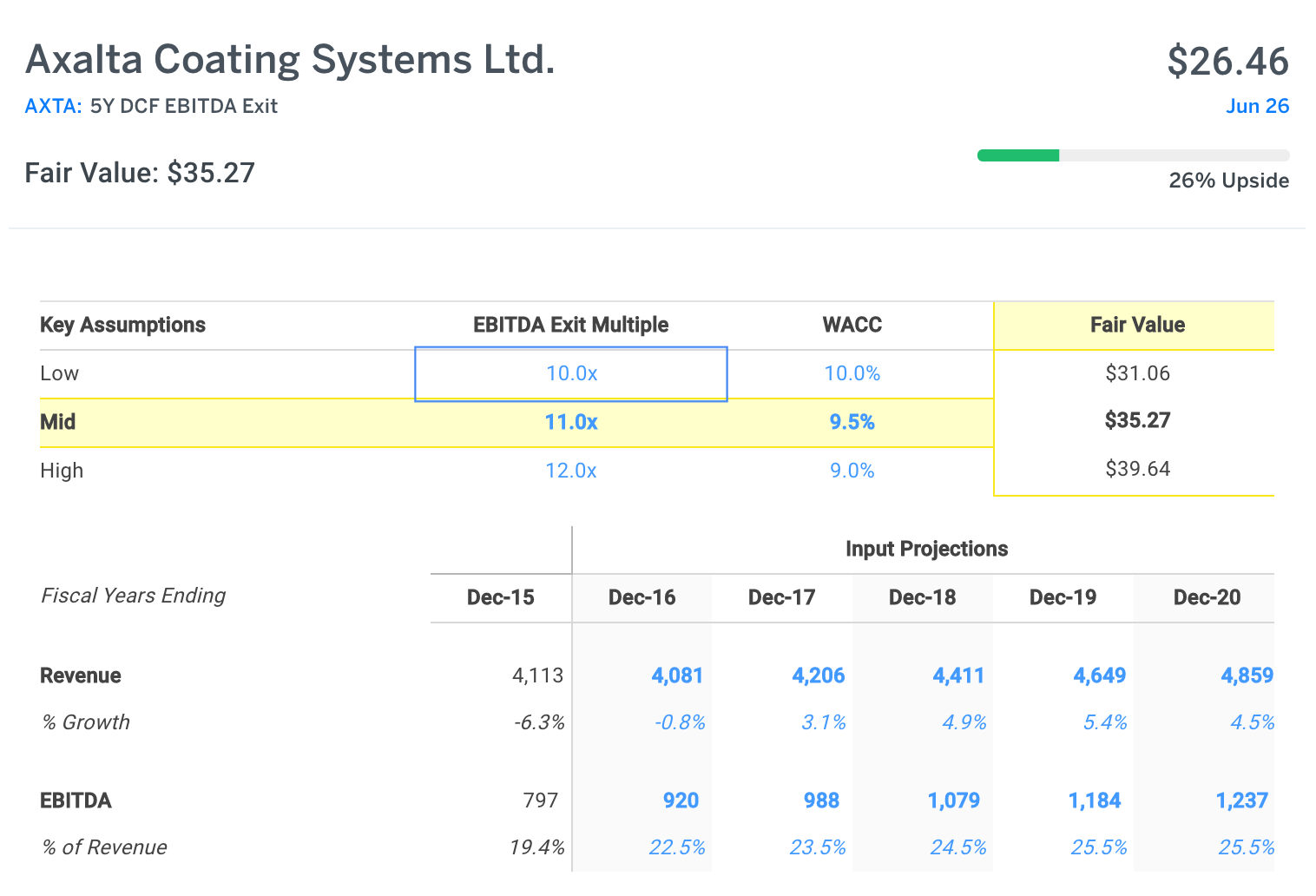Edit Dec-20 revenue projection 4,859
The image size is (1316, 896).
(1247, 675)
